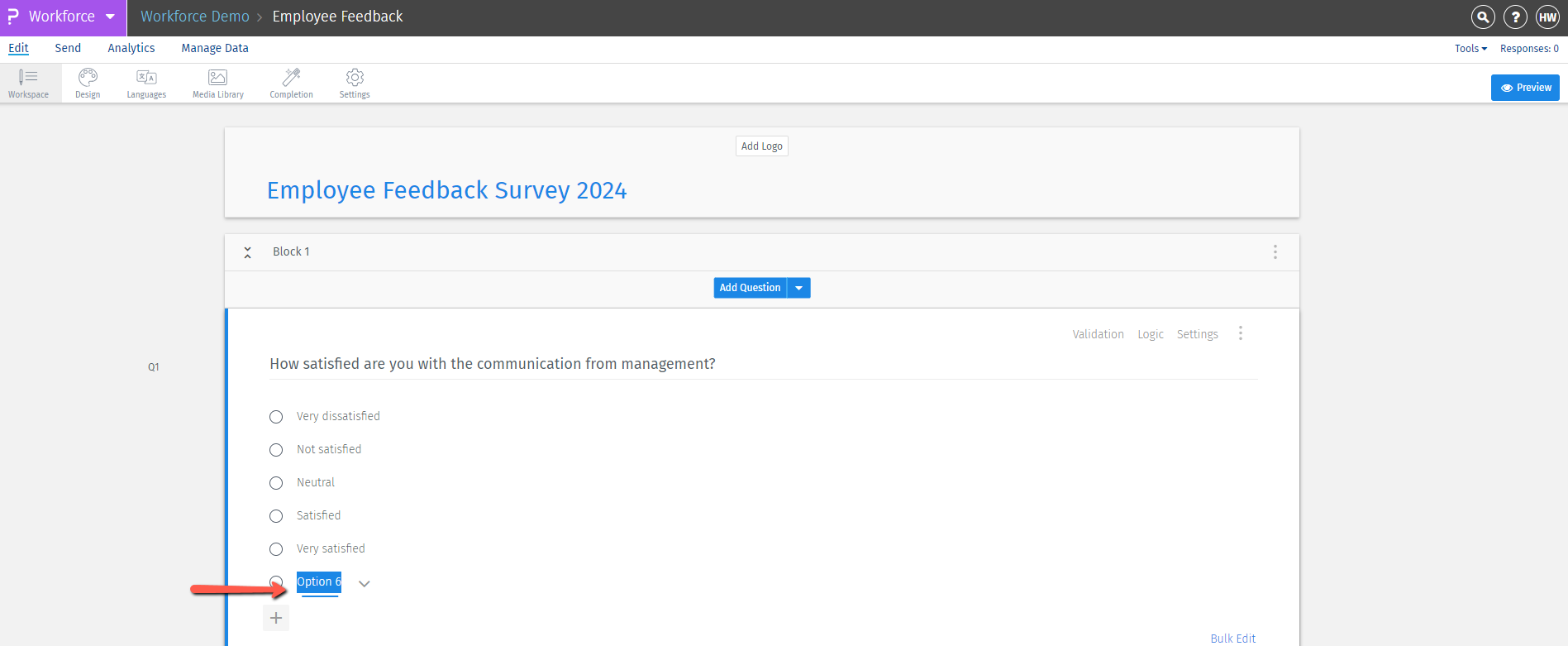Click the search magnifier icon
The image size is (1568, 646).
[x=1483, y=17]
